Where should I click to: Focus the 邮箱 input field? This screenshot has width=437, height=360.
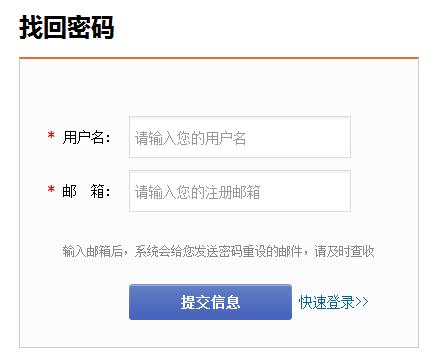(x=240, y=191)
